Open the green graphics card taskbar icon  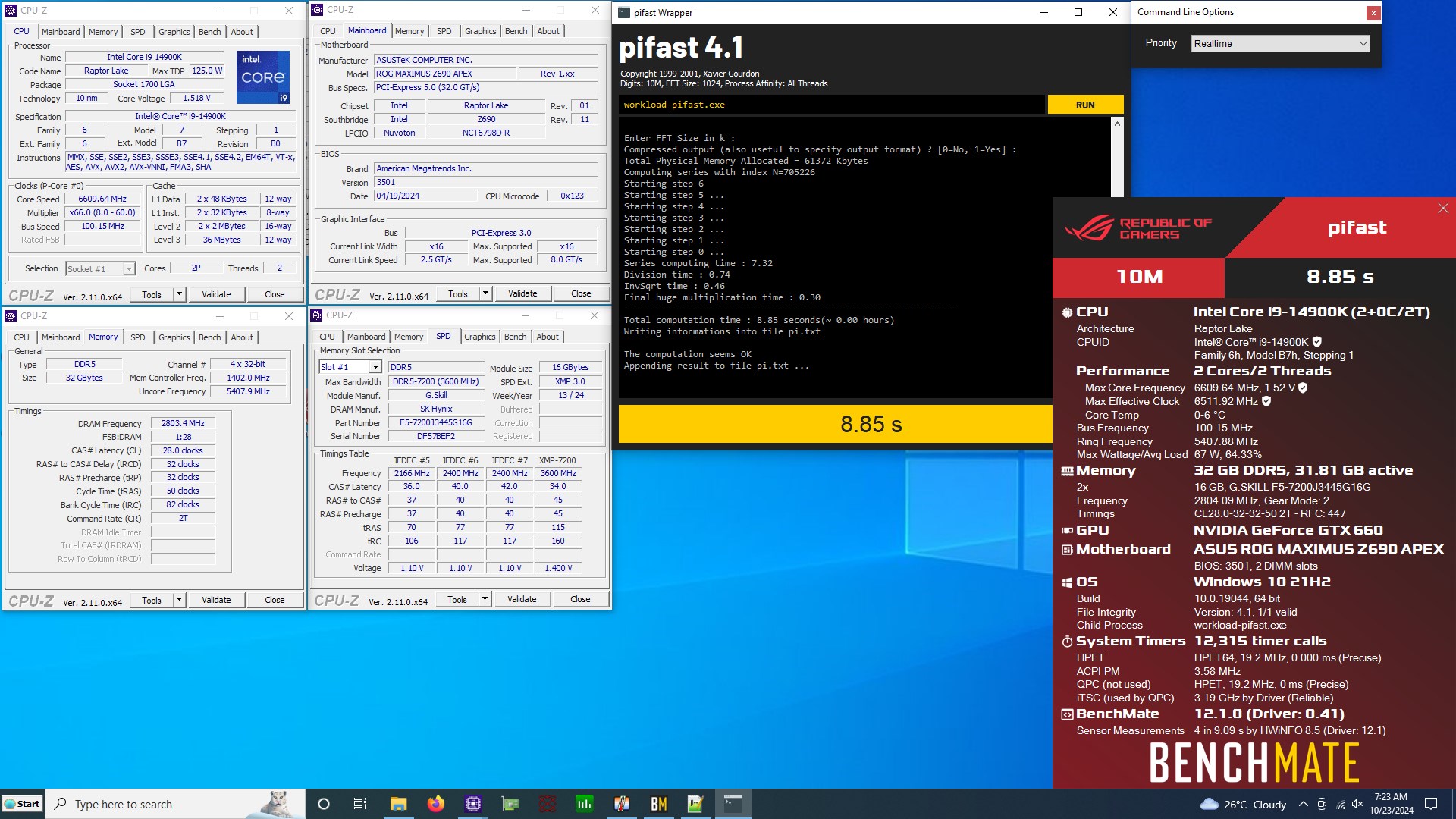pyautogui.click(x=510, y=804)
